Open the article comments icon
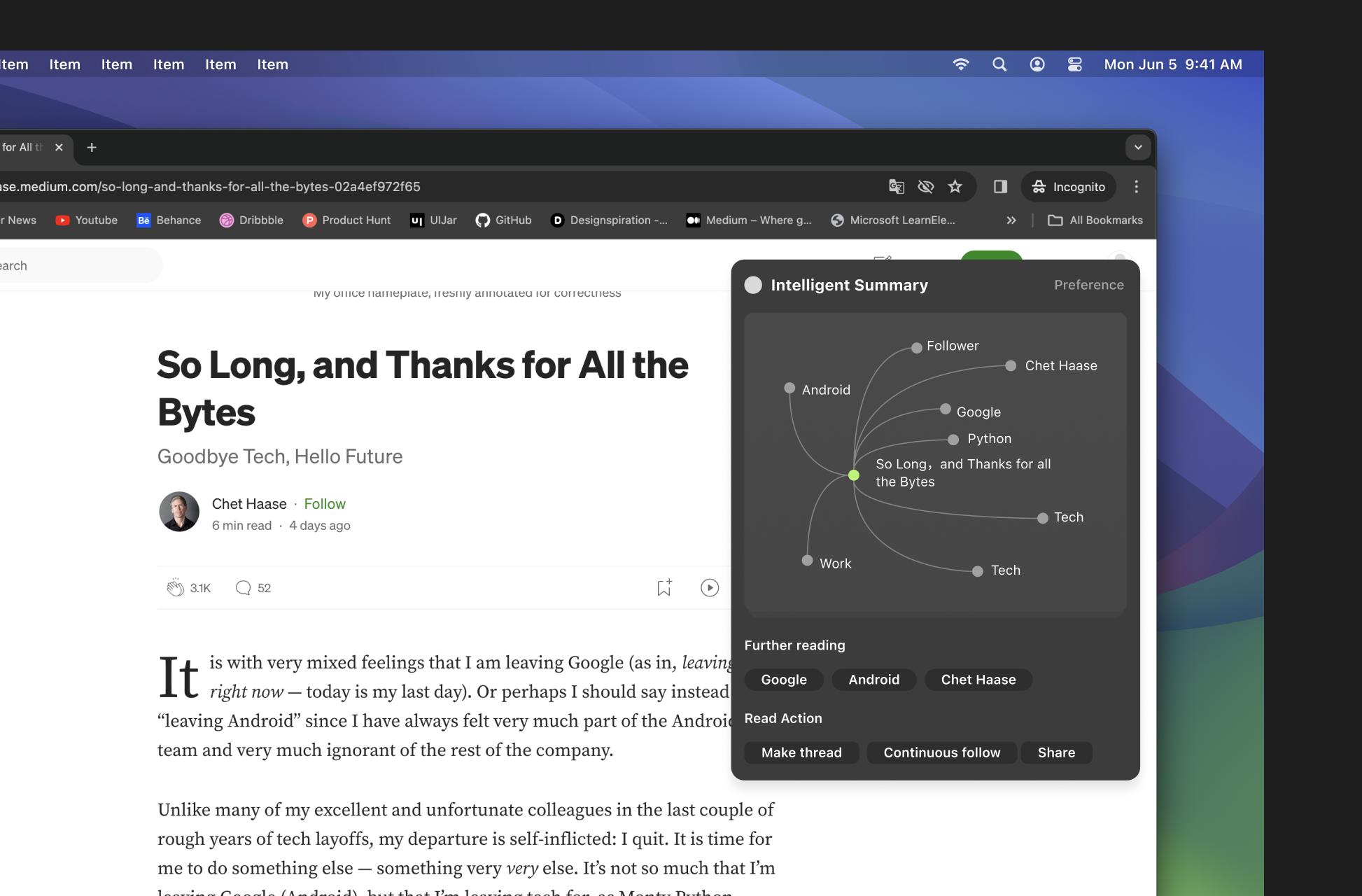Image resolution: width=1362 pixels, height=896 pixels. coord(243,588)
